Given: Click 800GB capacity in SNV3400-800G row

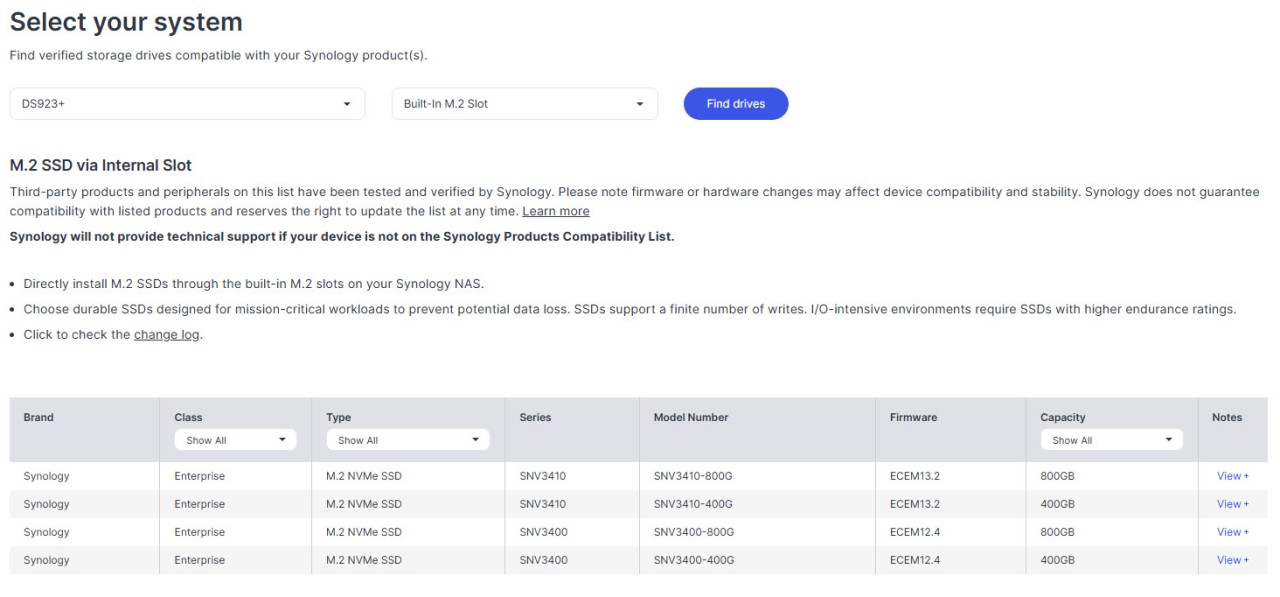Looking at the screenshot, I should (1057, 532).
